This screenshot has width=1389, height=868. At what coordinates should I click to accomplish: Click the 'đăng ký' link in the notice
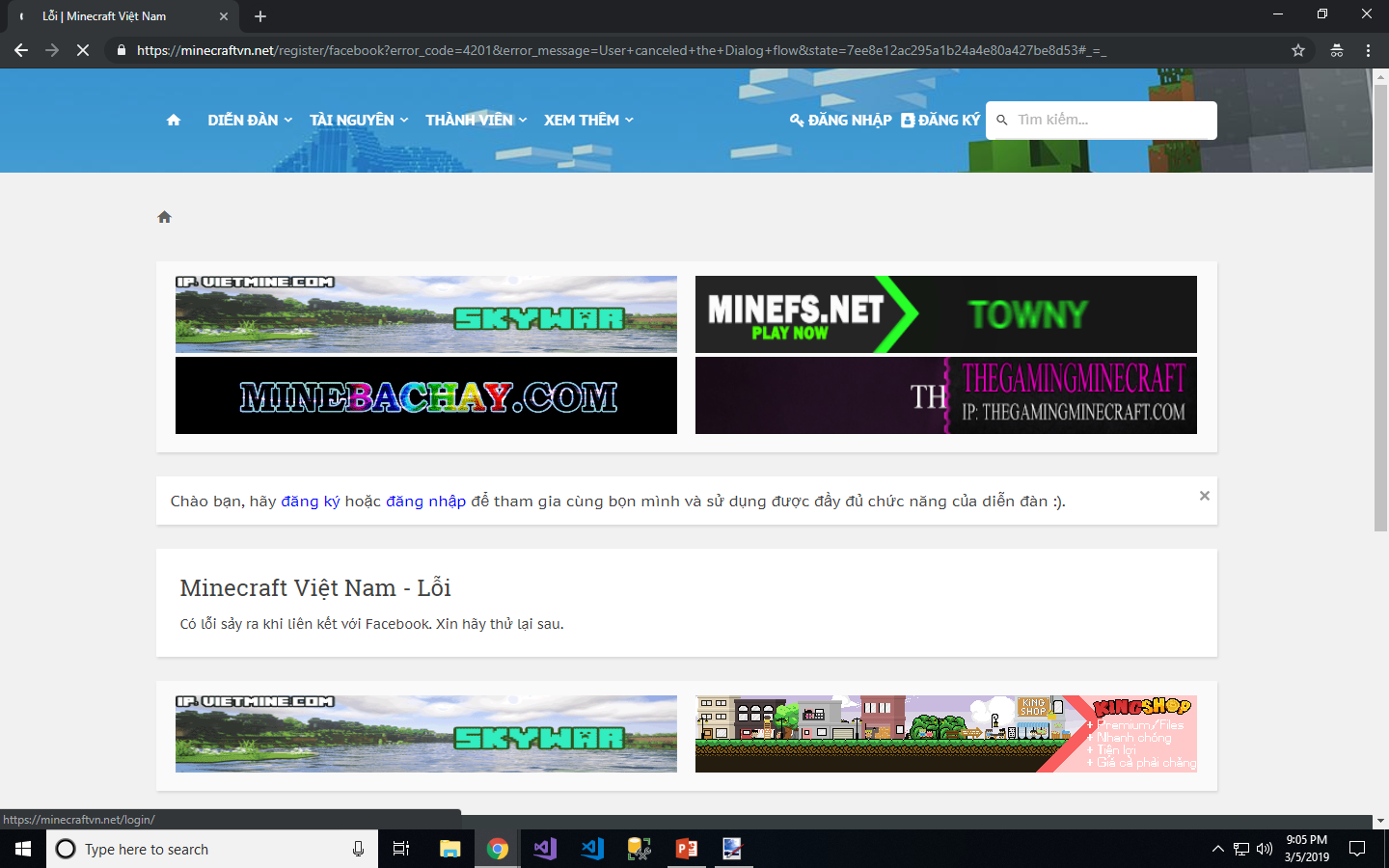click(x=311, y=502)
